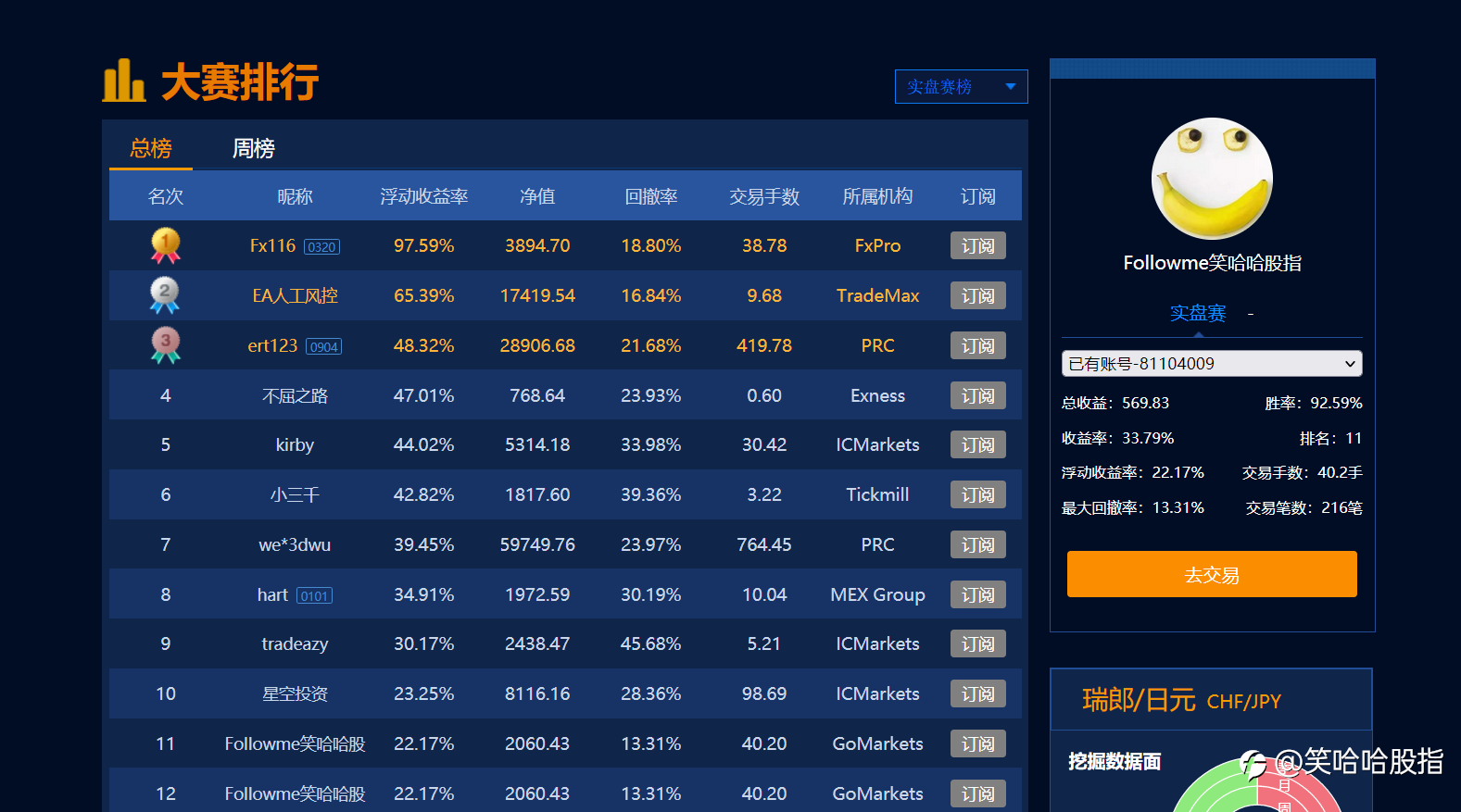The width and height of the screenshot is (1461, 812).
Task: Click the 所属机构 column header
Action: coord(877,196)
